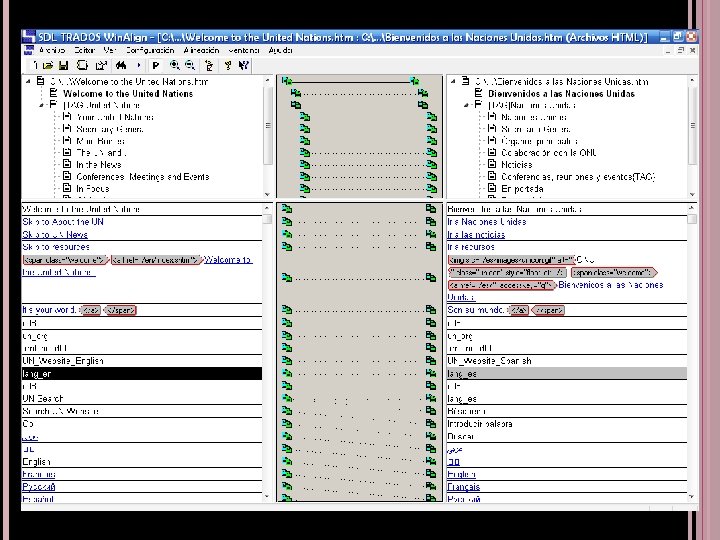Click the document icon beside 'Noticias'
Viewport: 720px width, 540px height.
coord(492,164)
